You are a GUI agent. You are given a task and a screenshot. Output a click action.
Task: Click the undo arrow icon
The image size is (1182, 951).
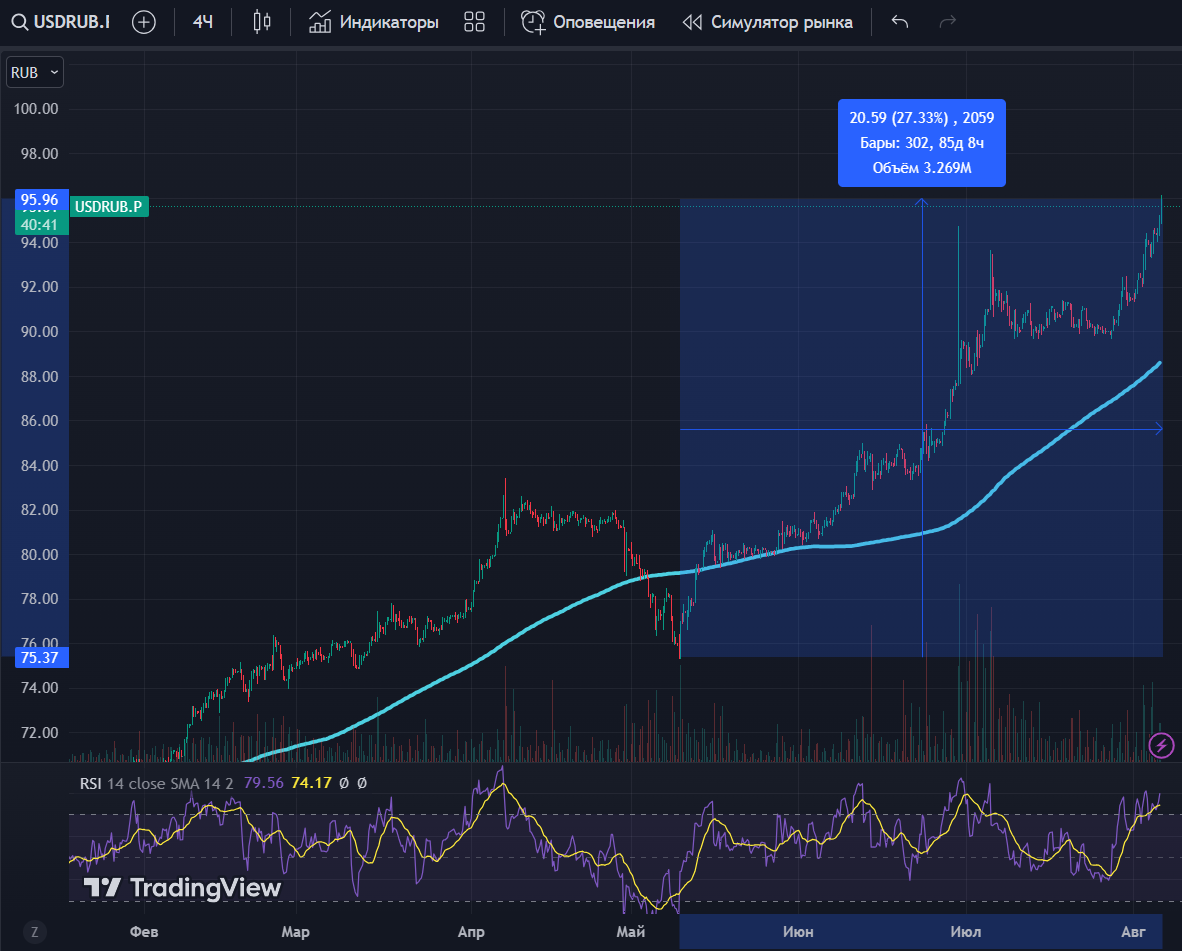[x=898, y=21]
